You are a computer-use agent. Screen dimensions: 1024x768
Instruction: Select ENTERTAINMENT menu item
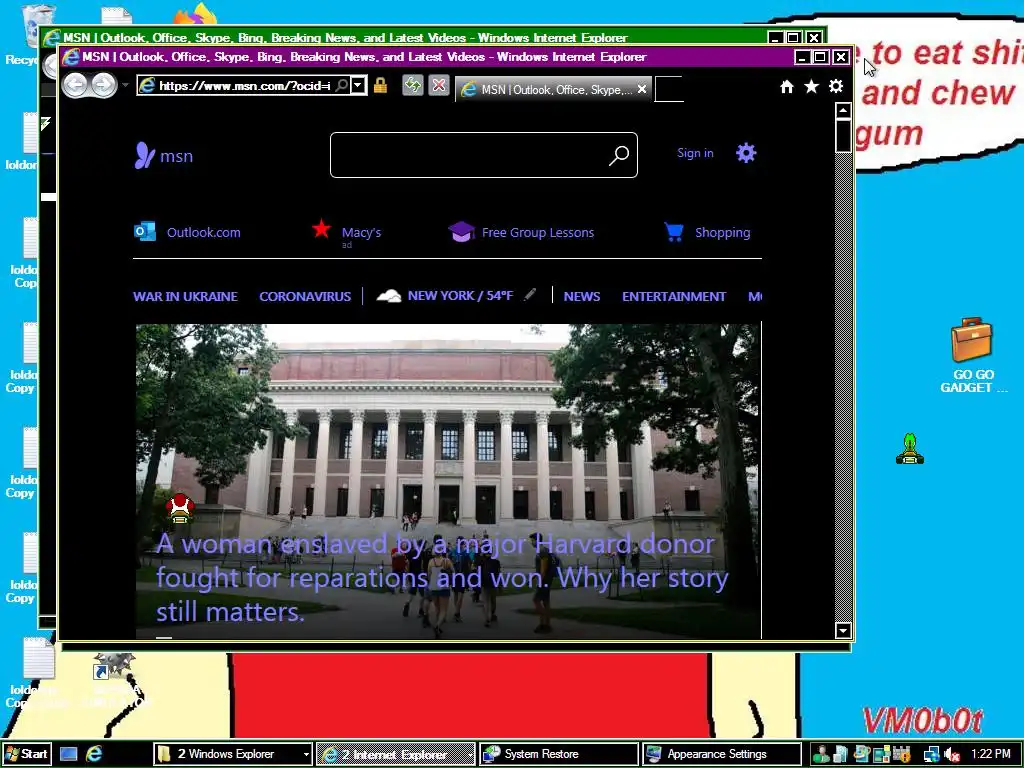coord(674,296)
